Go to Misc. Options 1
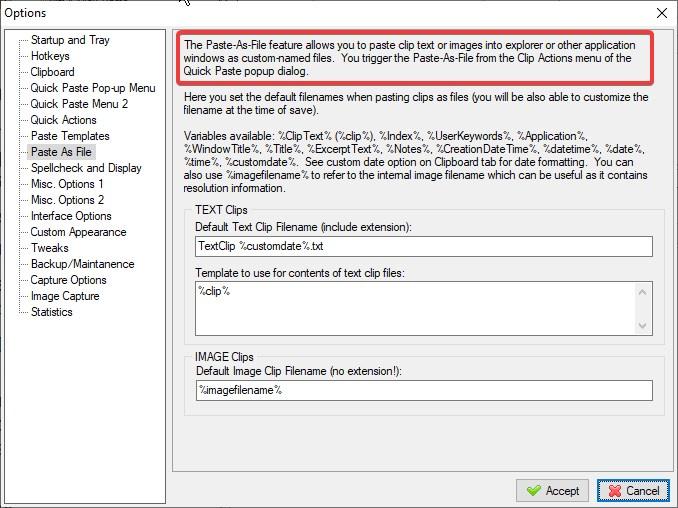This screenshot has height=508, width=678. (x=67, y=184)
